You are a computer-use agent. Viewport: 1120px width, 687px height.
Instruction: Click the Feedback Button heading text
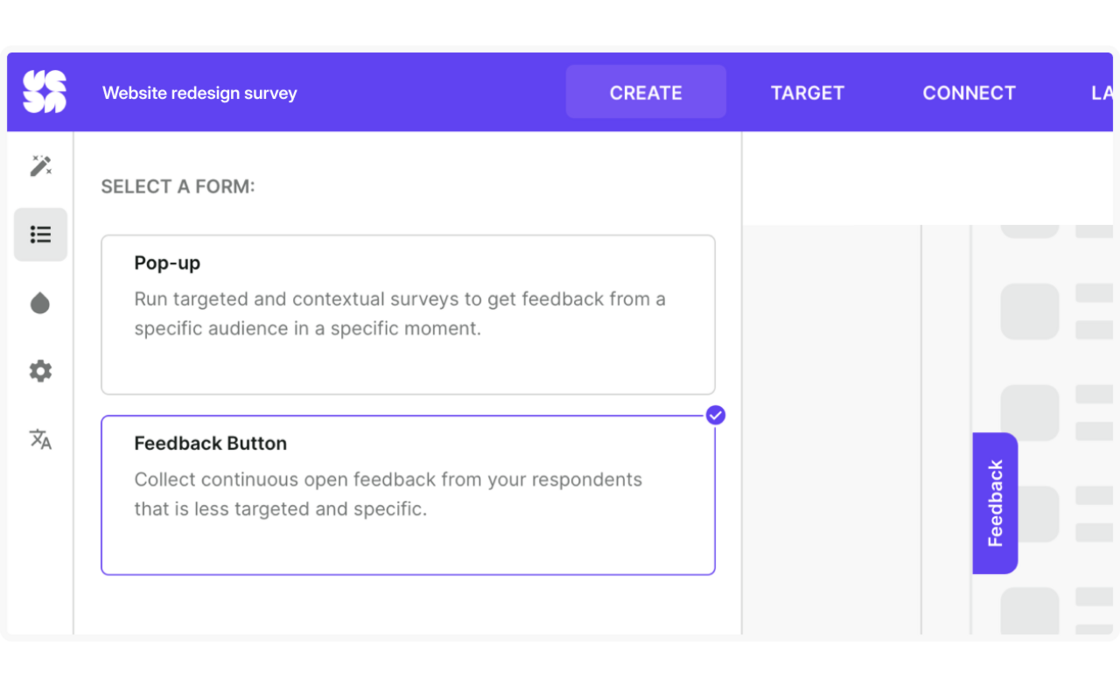210,443
